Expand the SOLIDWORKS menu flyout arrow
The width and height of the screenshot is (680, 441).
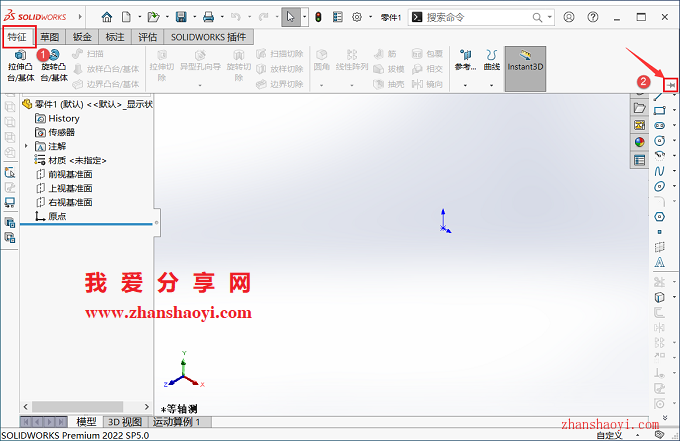coord(80,17)
